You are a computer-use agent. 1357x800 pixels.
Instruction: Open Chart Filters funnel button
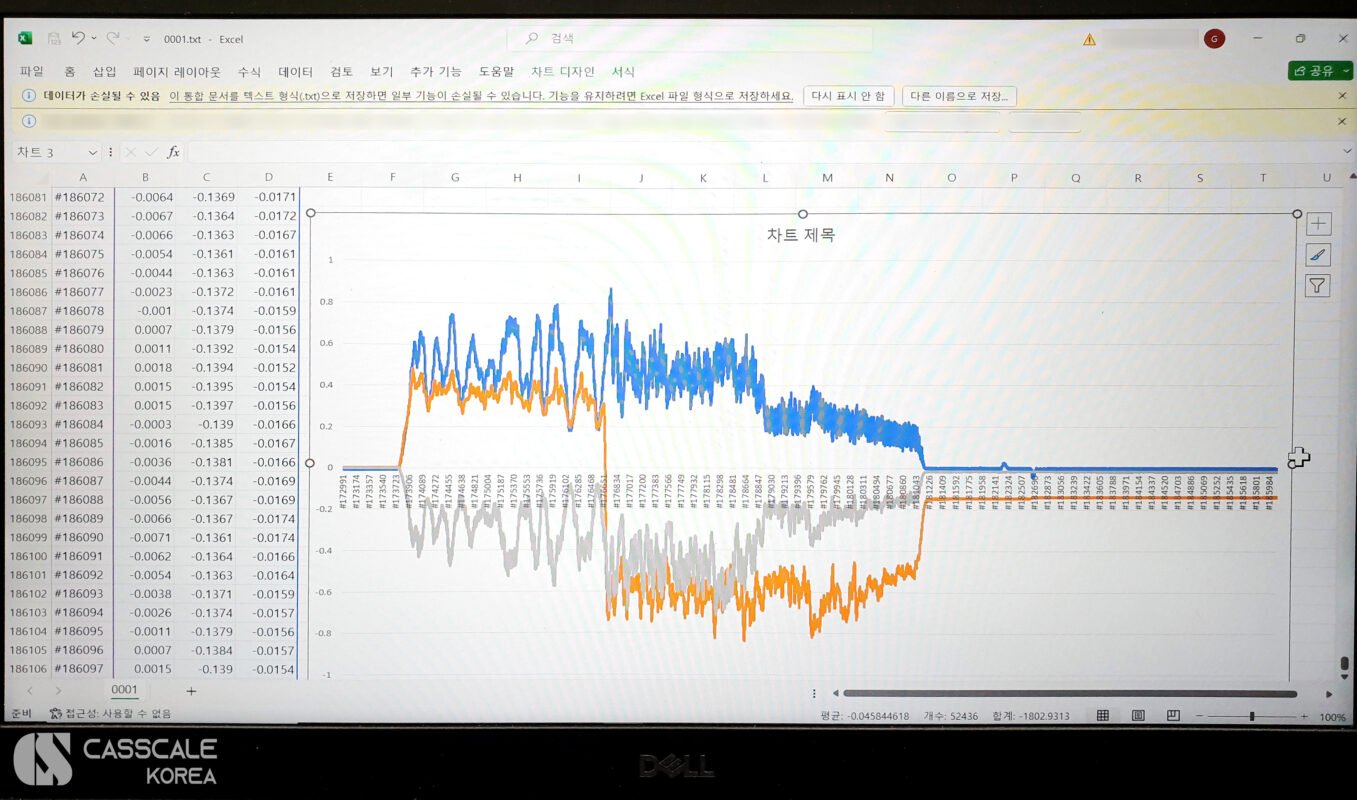1317,286
